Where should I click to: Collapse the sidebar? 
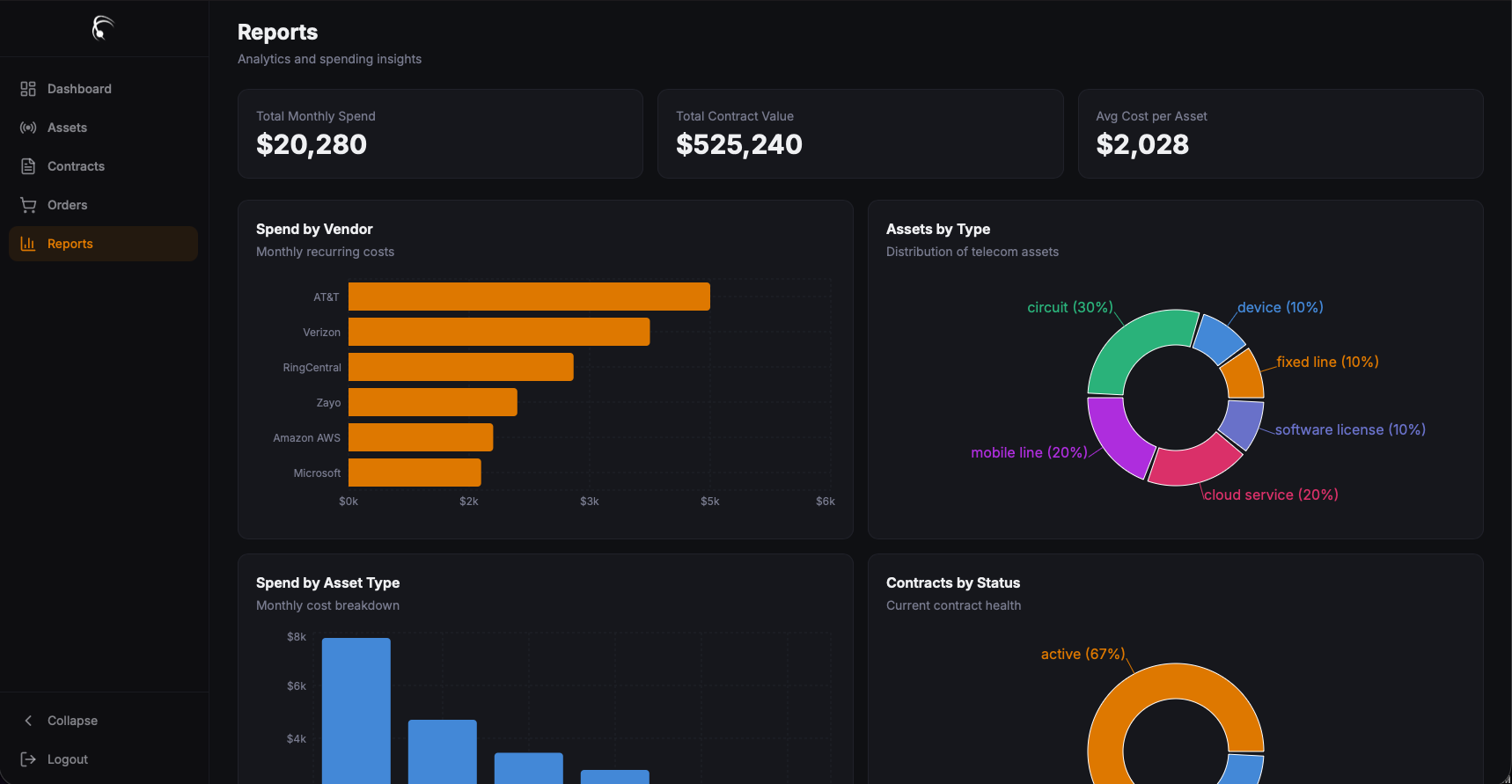(x=103, y=721)
